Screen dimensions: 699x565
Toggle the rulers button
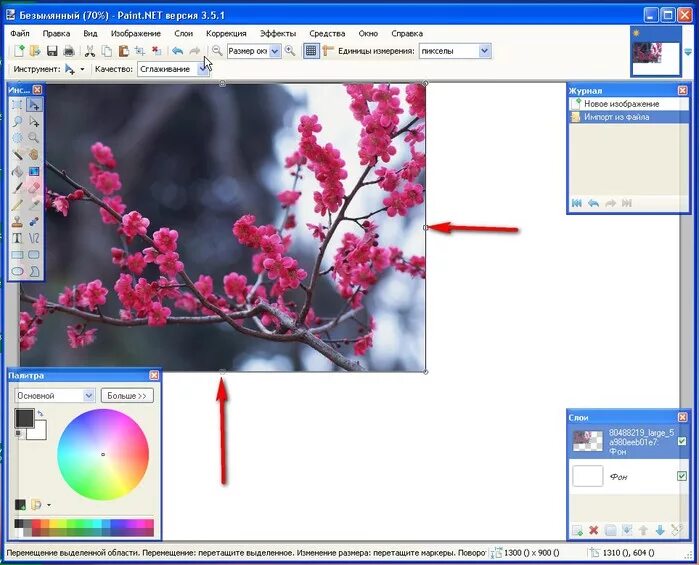[x=328, y=51]
